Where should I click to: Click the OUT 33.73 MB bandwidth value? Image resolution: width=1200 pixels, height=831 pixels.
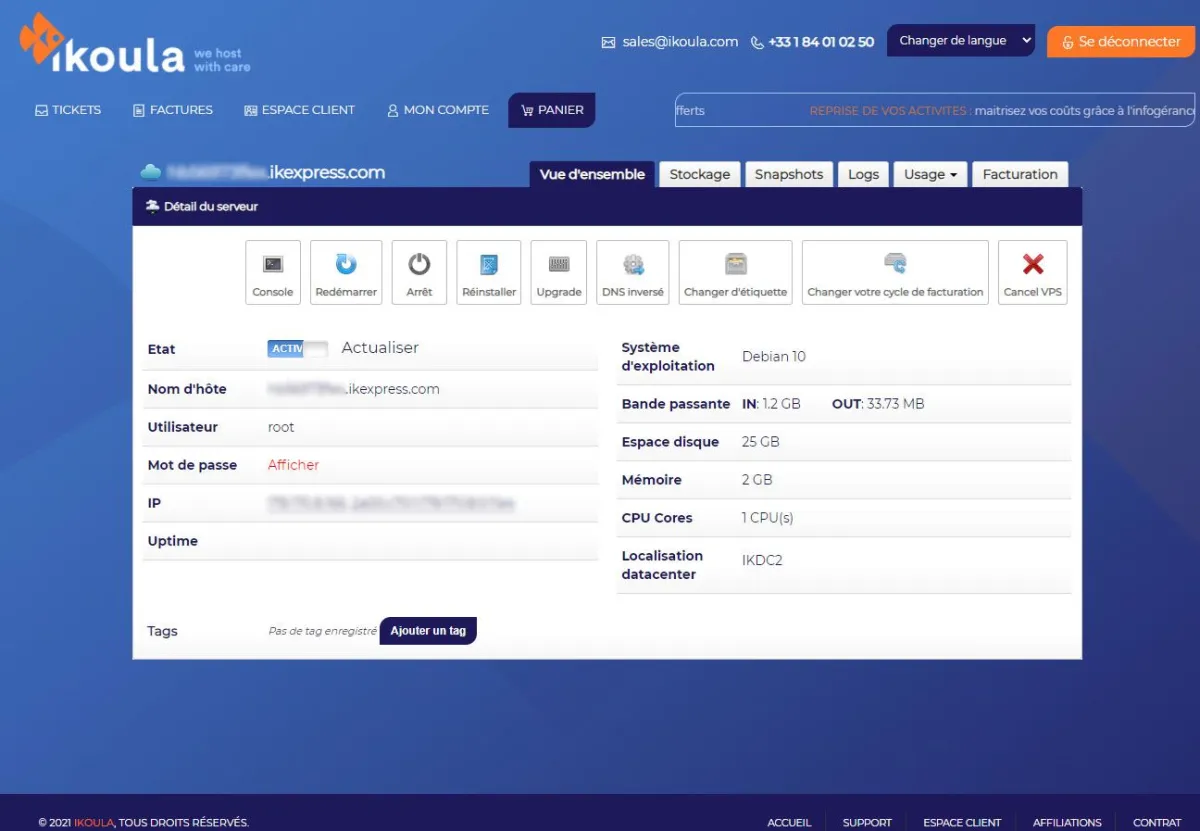(x=878, y=404)
